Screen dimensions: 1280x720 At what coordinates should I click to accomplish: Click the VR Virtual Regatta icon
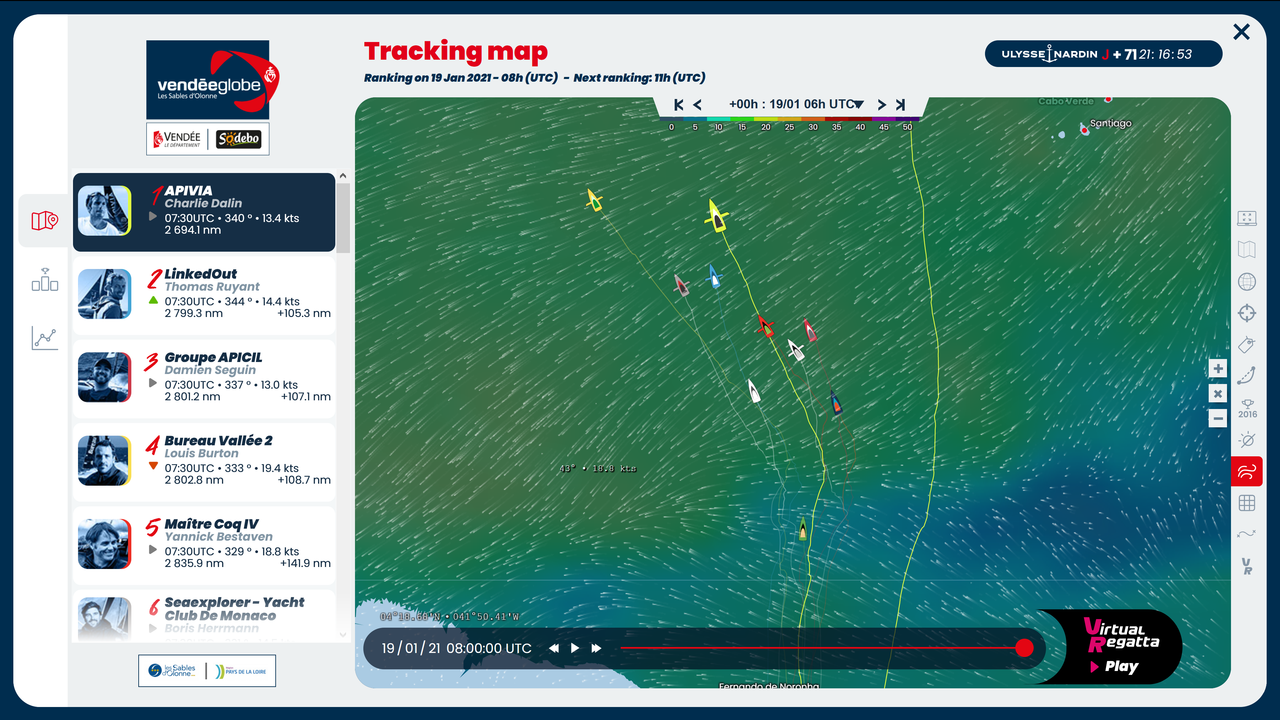click(x=1246, y=567)
